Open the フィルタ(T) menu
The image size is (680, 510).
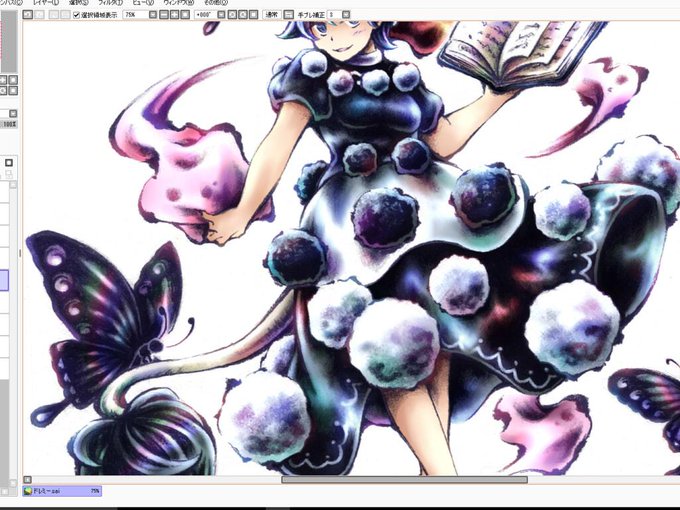(x=110, y=3)
